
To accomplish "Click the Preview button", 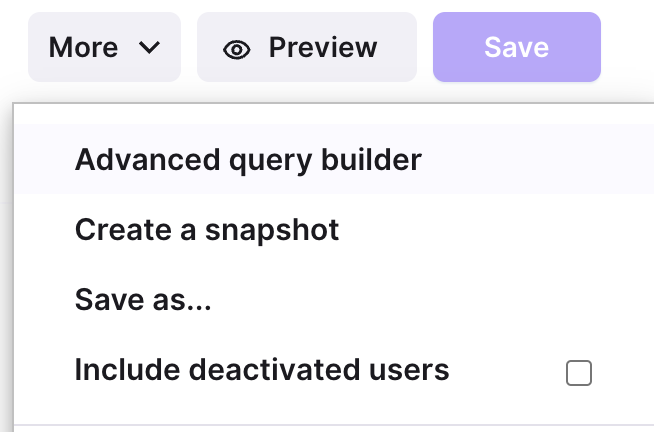I will click(307, 47).
